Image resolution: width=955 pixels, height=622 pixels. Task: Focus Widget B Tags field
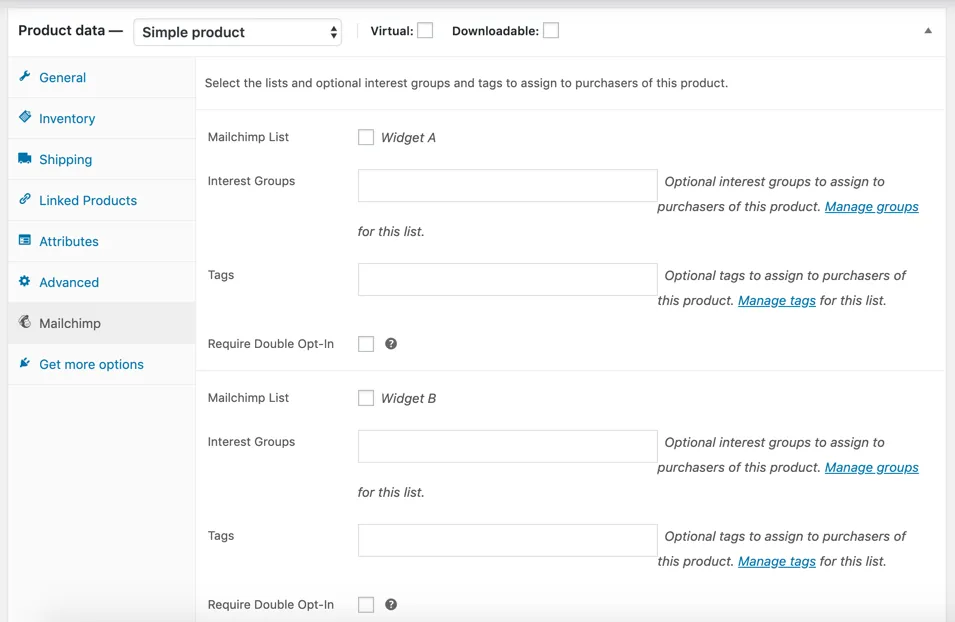coord(507,540)
